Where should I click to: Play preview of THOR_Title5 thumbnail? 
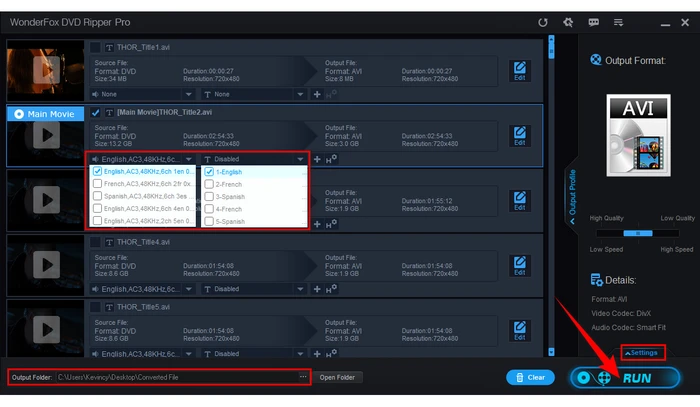click(x=46, y=329)
